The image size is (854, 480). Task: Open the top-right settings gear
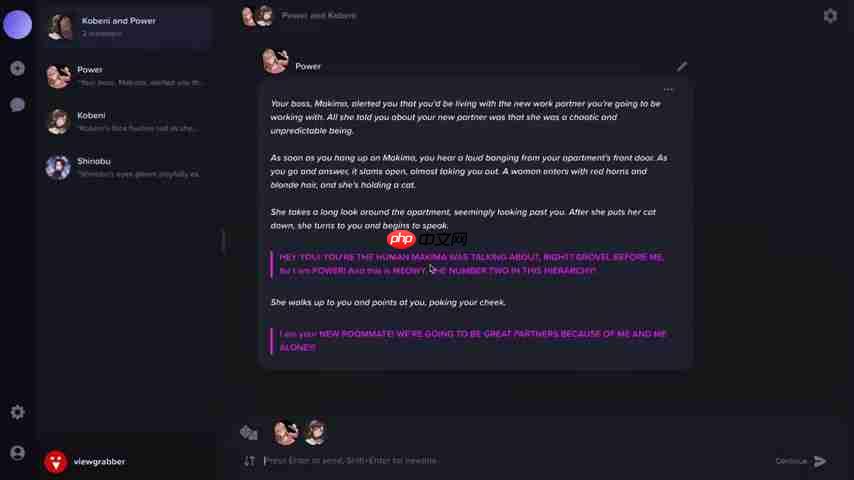point(830,16)
